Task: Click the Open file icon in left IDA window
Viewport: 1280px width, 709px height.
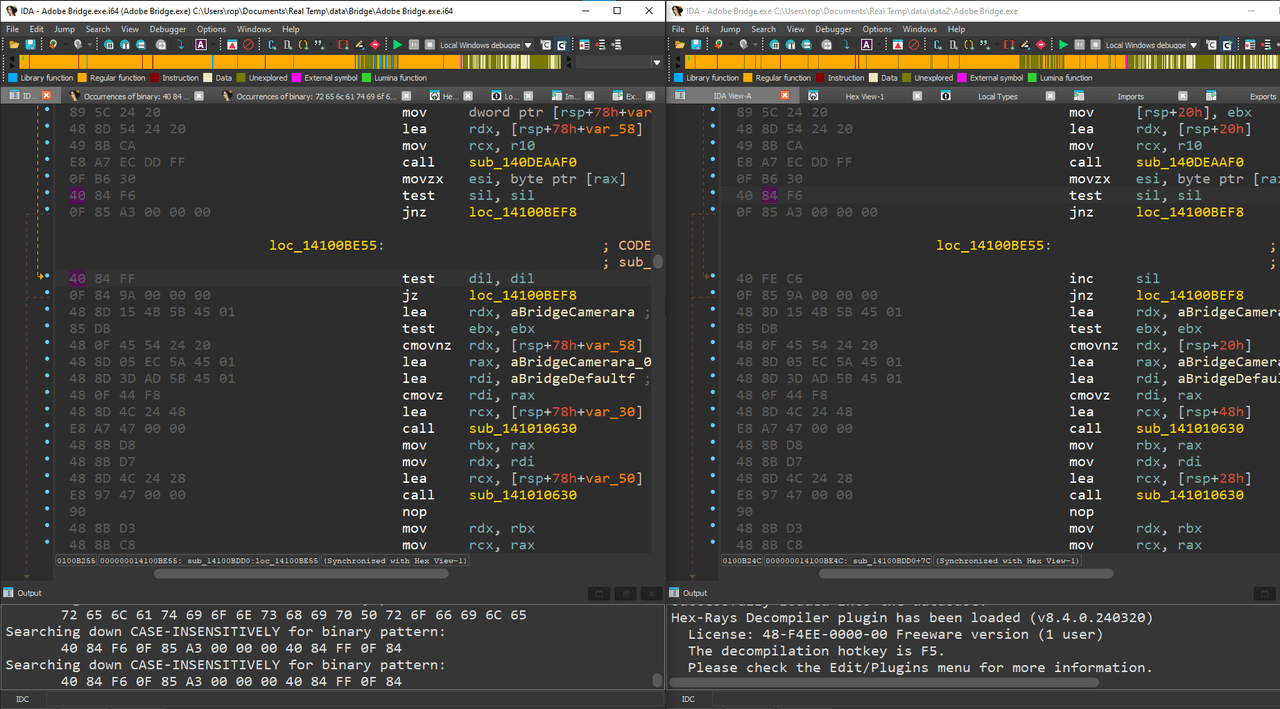Action: coord(14,45)
